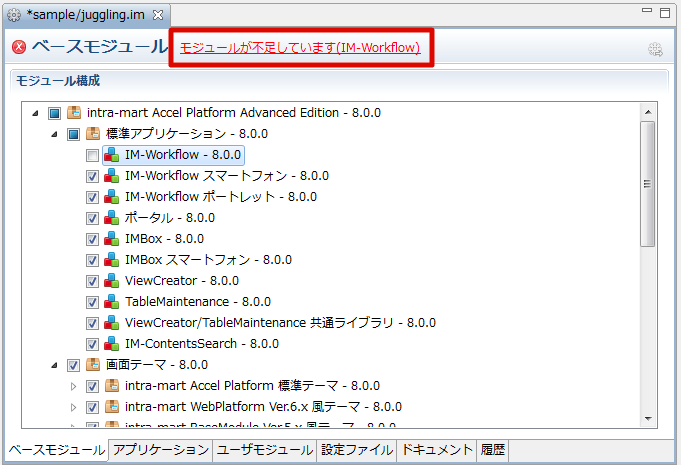Click the モジュール構成 section header
The width and height of the screenshot is (681, 465).
58,81
